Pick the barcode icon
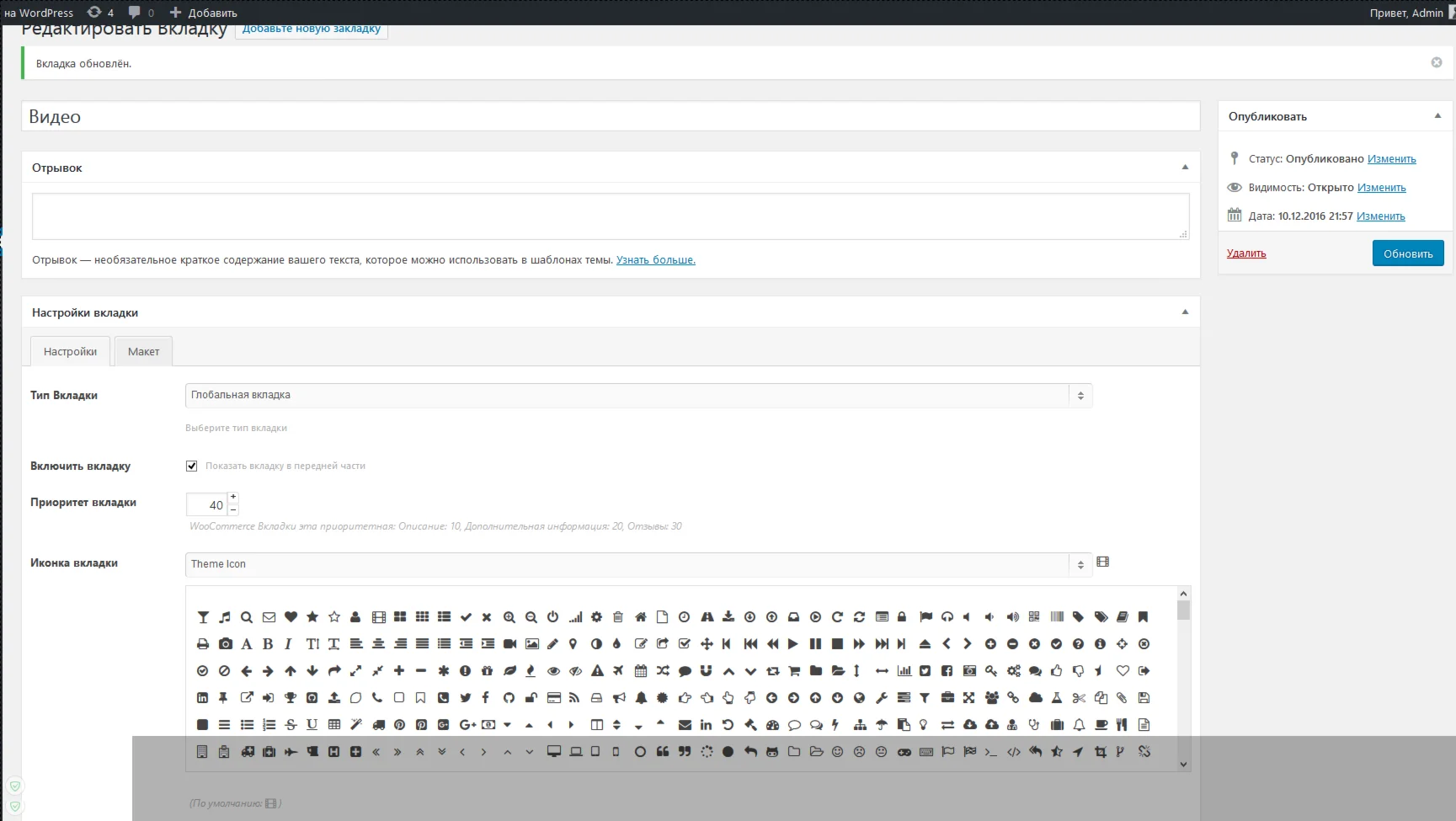The width and height of the screenshot is (1456, 821). click(x=1057, y=617)
